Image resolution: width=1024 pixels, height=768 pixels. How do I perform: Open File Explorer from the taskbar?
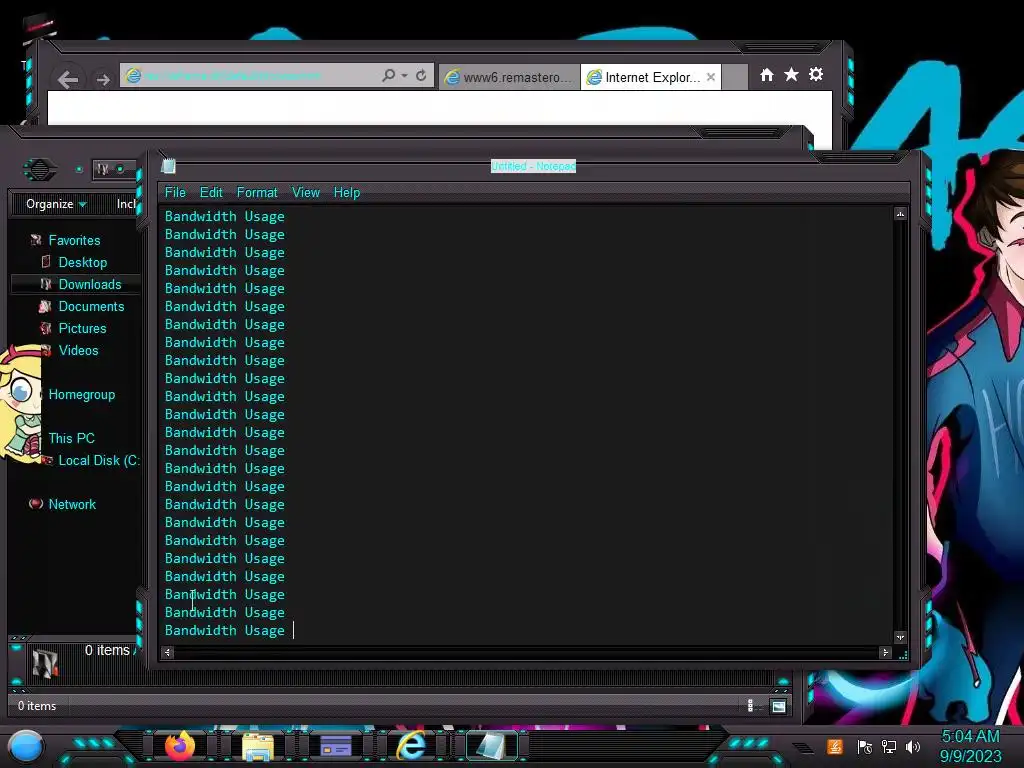point(258,746)
